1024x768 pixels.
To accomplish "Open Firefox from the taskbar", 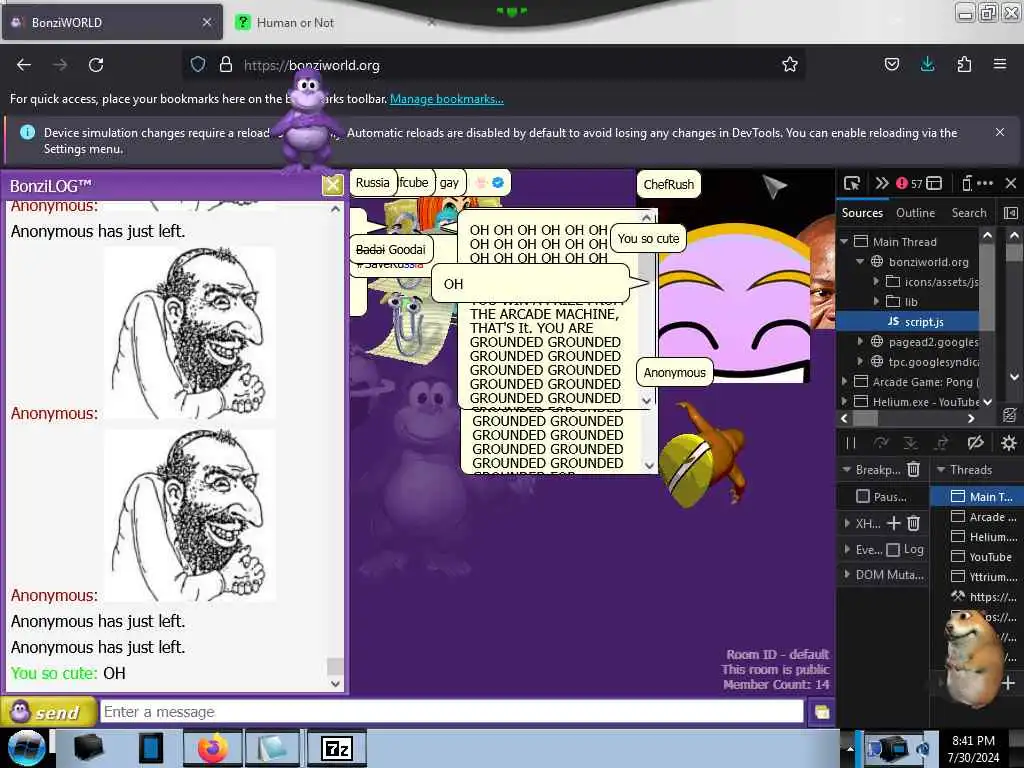I will [212, 748].
